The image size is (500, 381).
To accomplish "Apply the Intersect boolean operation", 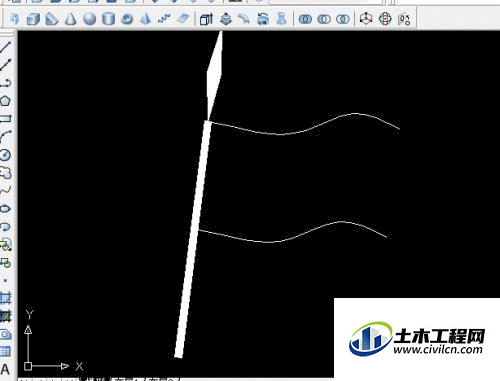I will click(342, 19).
